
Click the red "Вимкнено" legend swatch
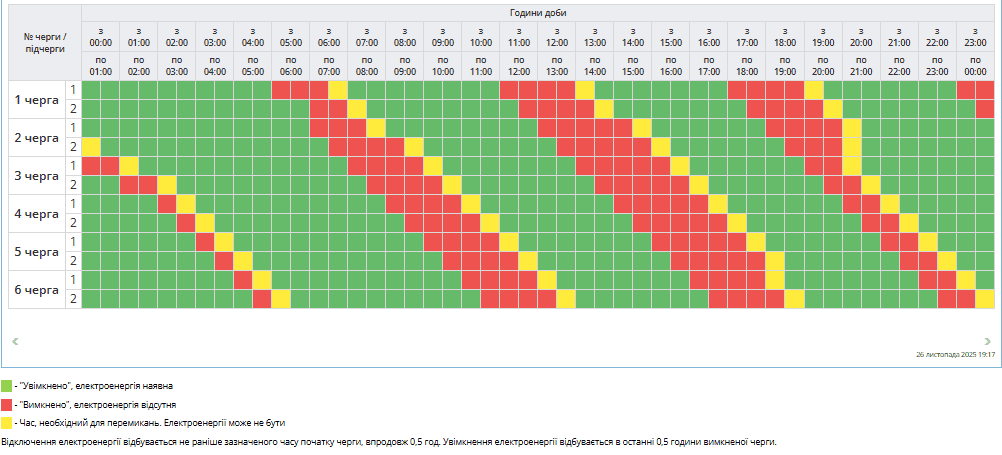point(6,404)
